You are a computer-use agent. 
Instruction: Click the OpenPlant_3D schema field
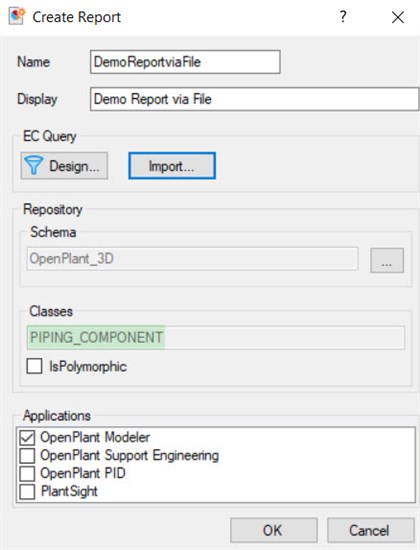[x=192, y=259]
